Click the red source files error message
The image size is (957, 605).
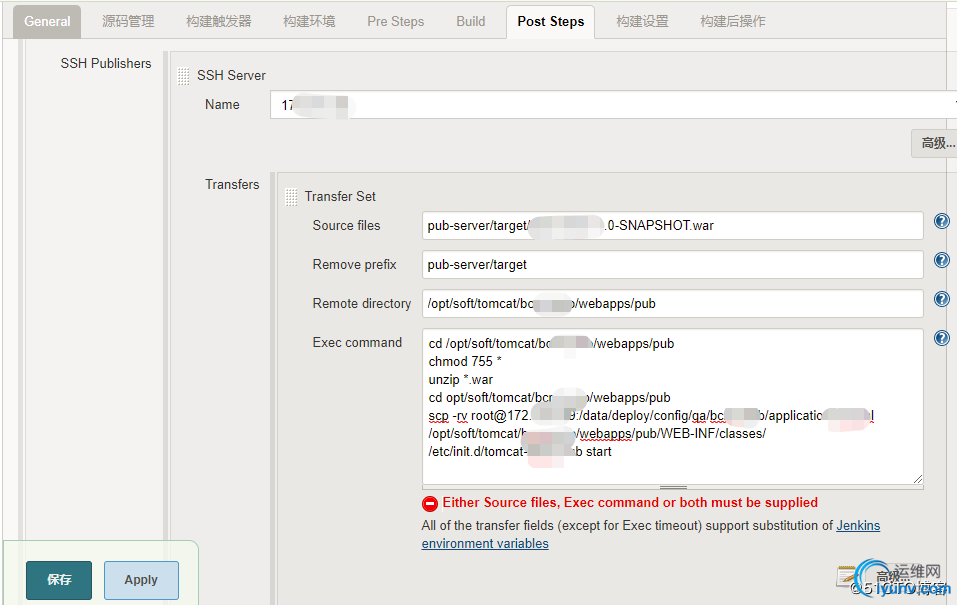pos(630,502)
